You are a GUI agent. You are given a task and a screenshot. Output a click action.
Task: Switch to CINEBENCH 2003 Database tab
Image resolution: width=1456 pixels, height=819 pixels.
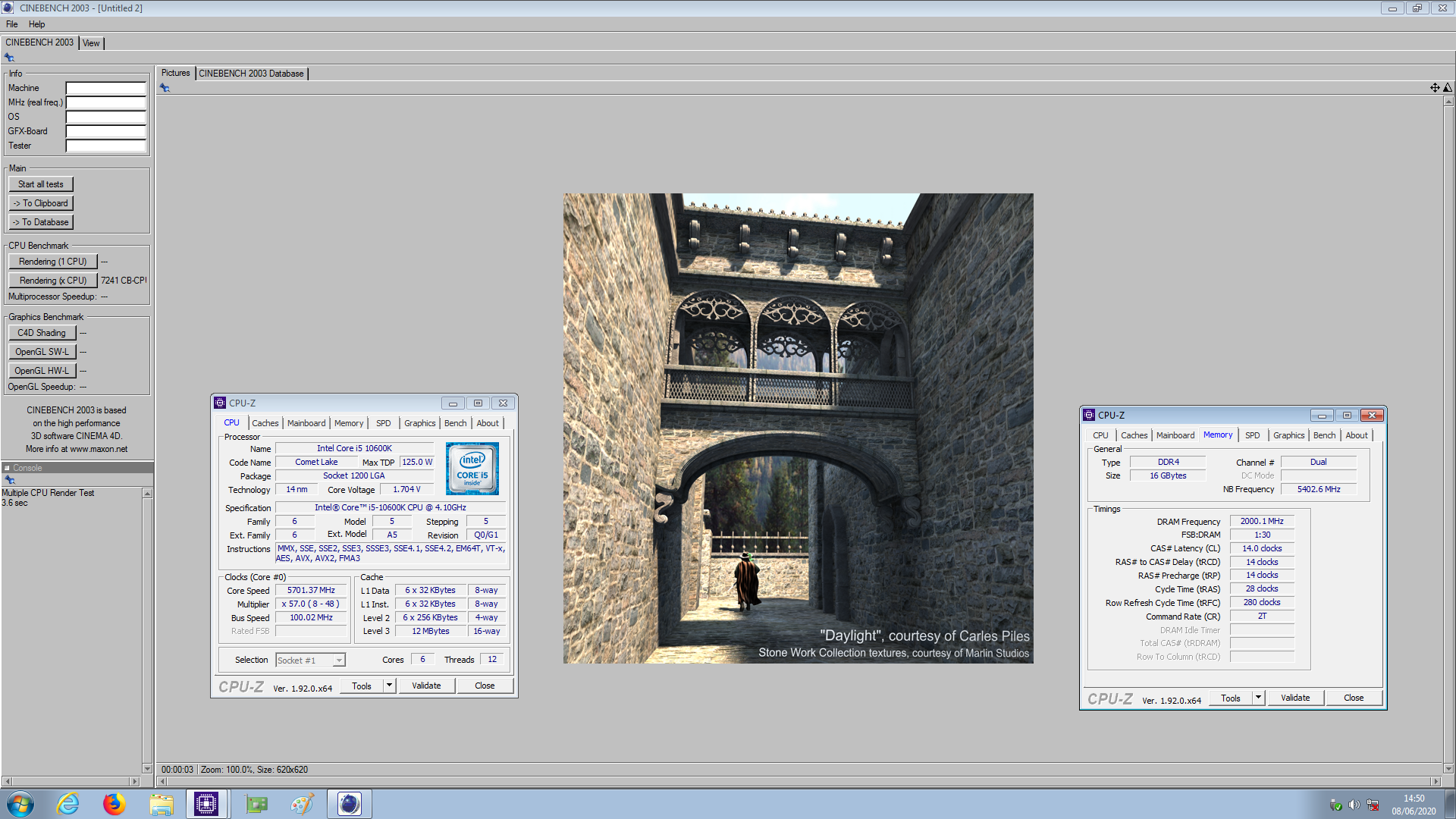(x=251, y=74)
